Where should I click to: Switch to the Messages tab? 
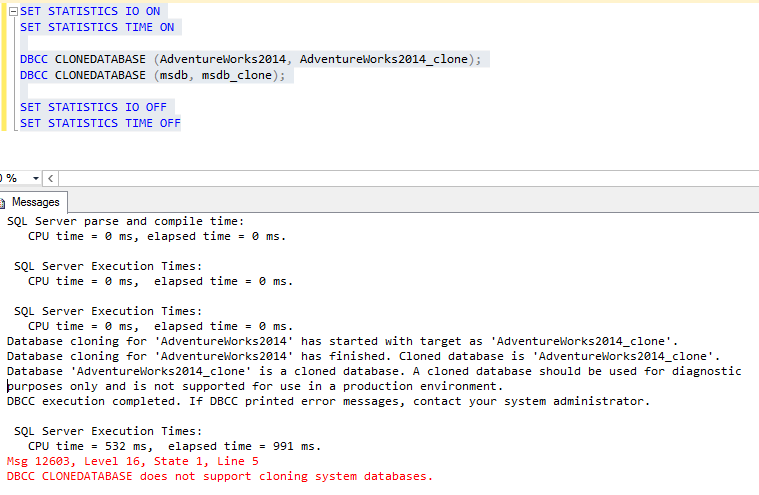click(34, 202)
